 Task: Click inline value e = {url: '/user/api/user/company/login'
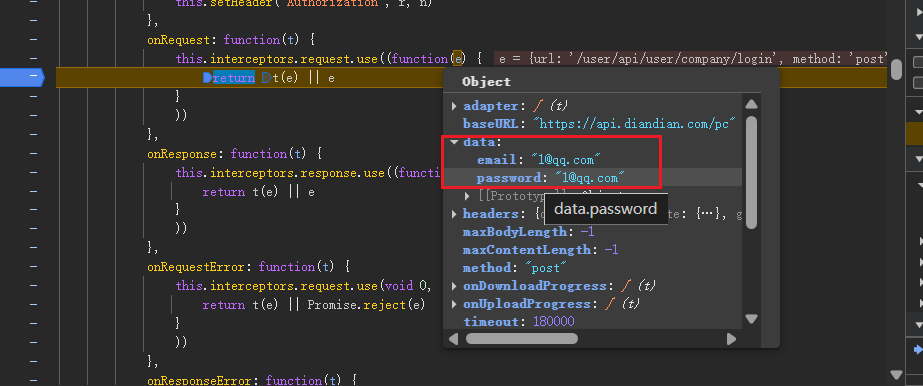click(638, 59)
